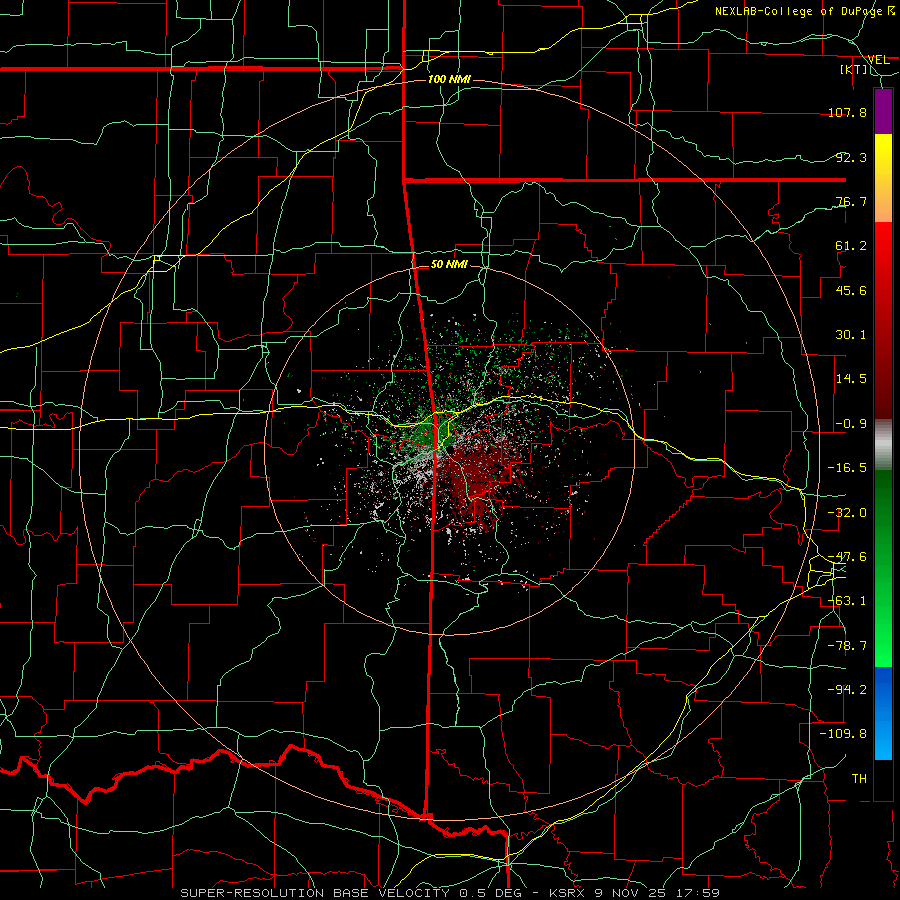Click the 'KSRX' radar site identifier
The width and height of the screenshot is (900, 900).
click(568, 893)
